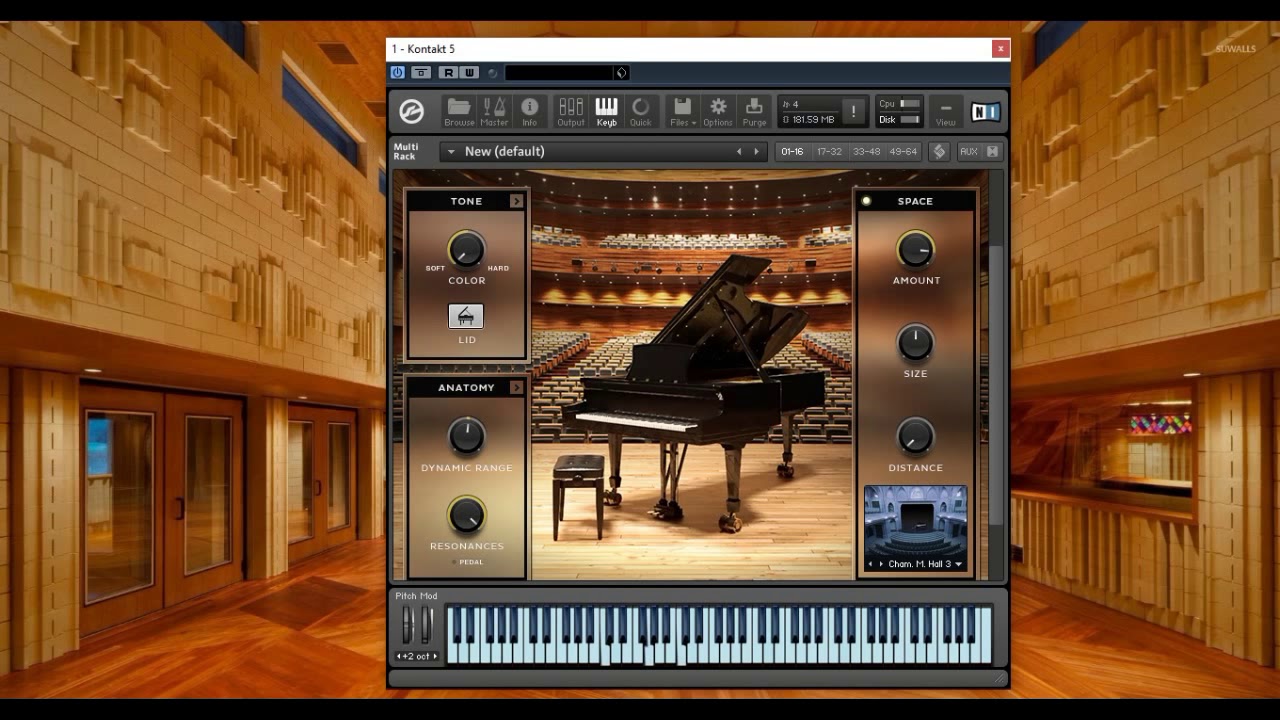Click the reverb DISTANCE knob
The image size is (1280, 720).
915,436
